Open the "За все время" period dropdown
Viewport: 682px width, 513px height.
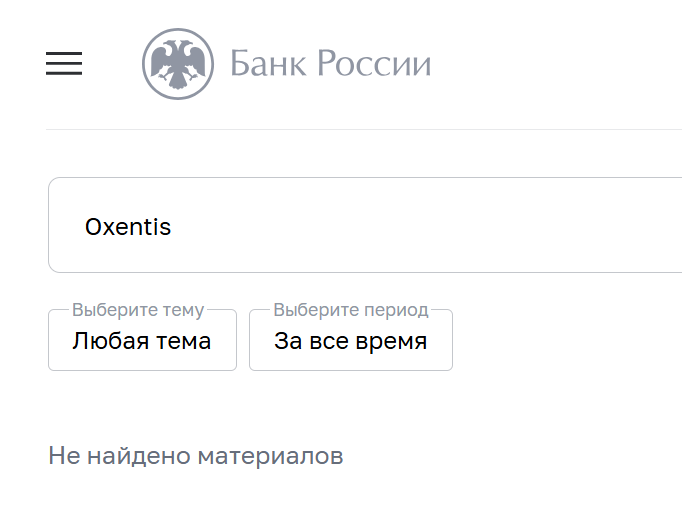click(x=350, y=341)
